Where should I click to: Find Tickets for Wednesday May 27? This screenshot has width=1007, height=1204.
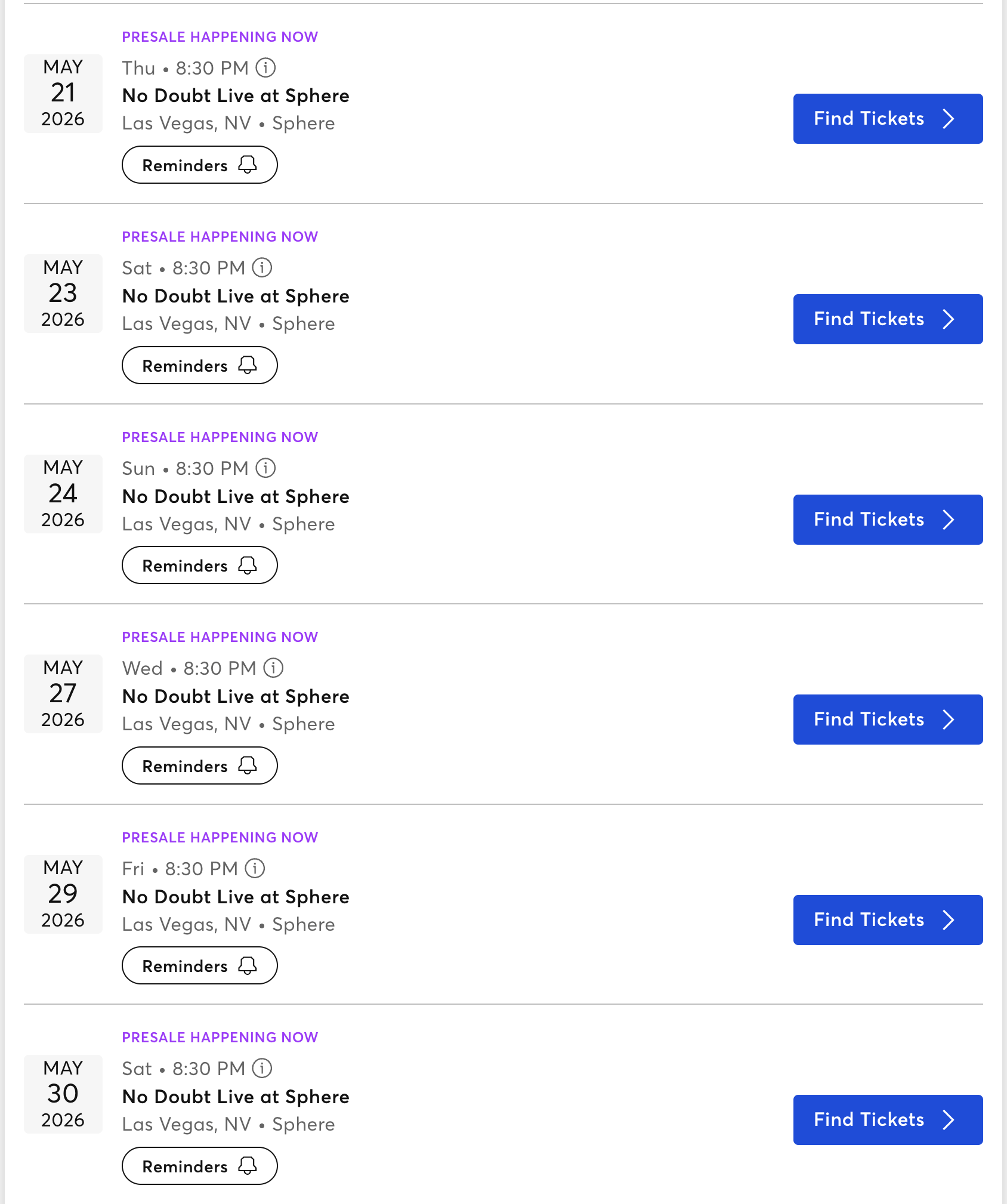click(x=887, y=720)
